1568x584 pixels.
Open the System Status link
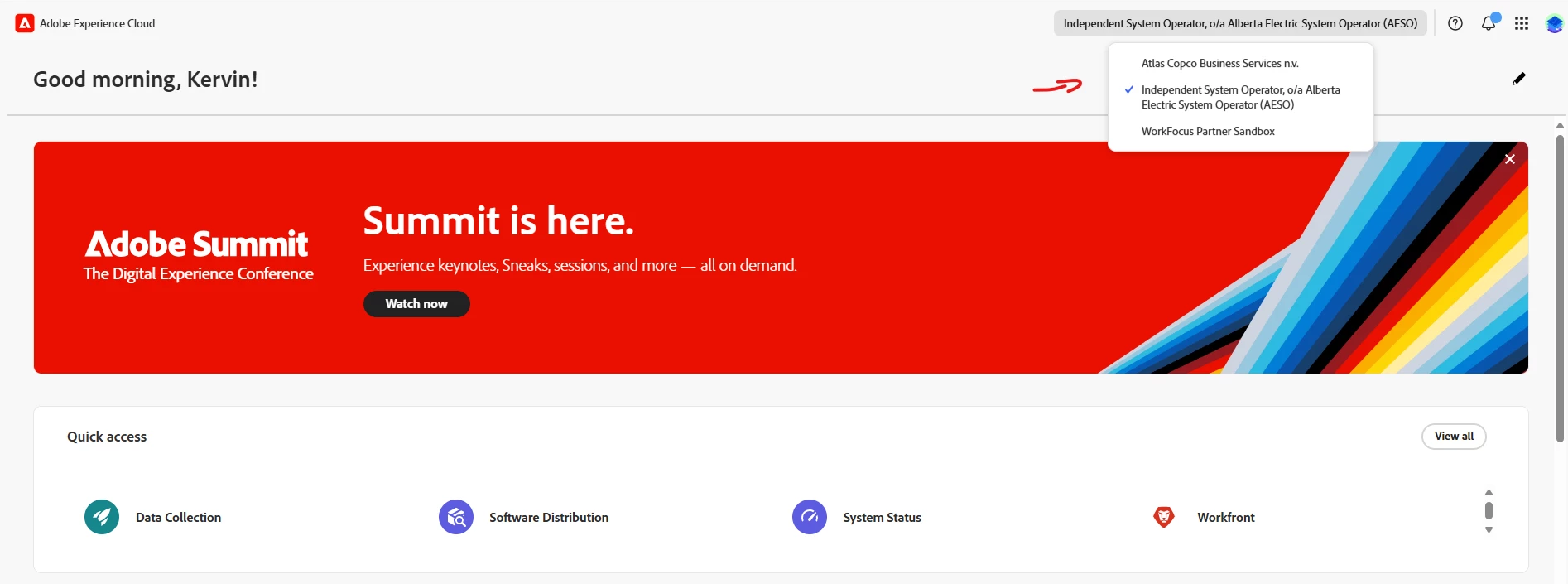coord(883,517)
